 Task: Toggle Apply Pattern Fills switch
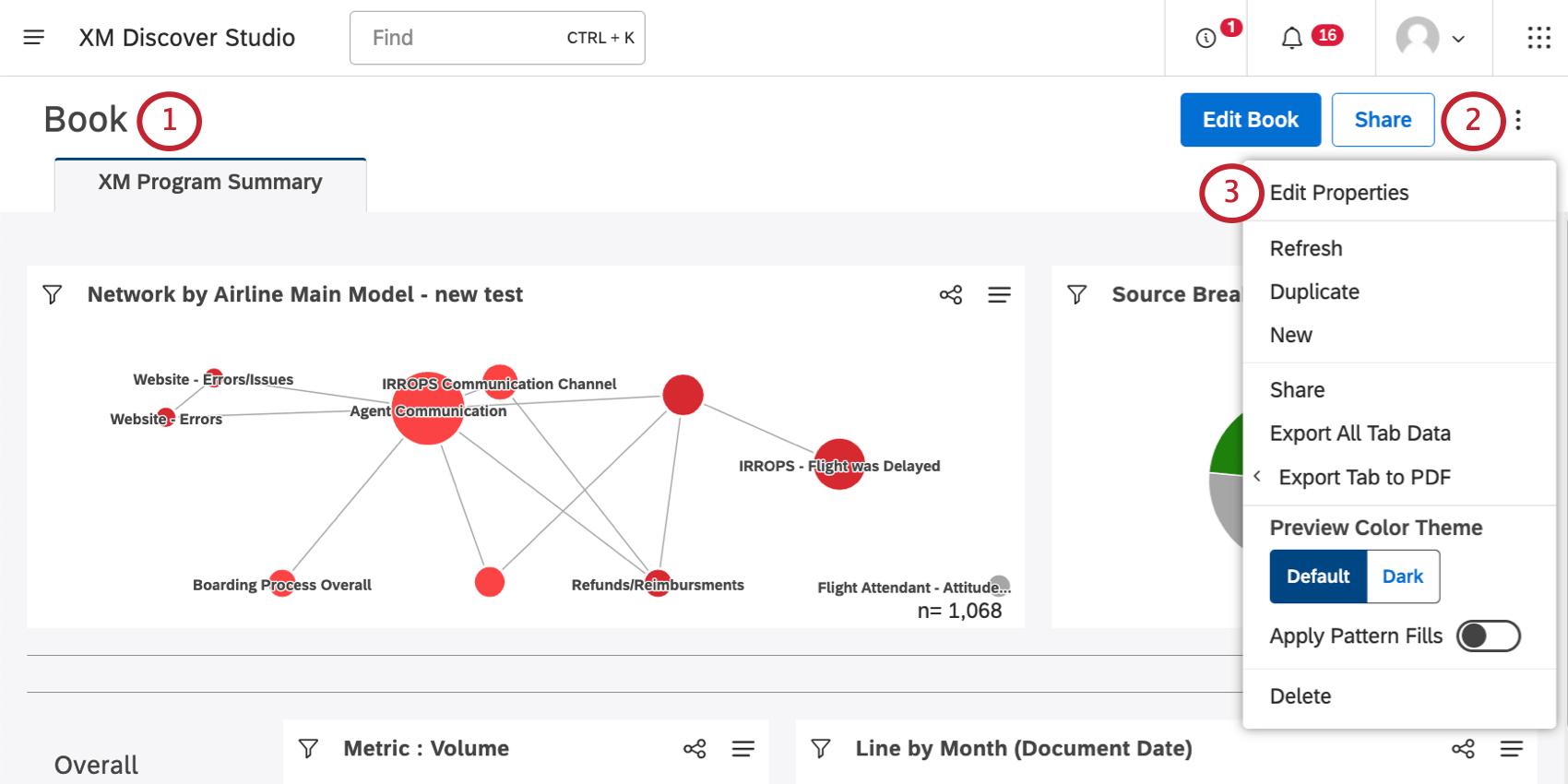coord(1488,636)
